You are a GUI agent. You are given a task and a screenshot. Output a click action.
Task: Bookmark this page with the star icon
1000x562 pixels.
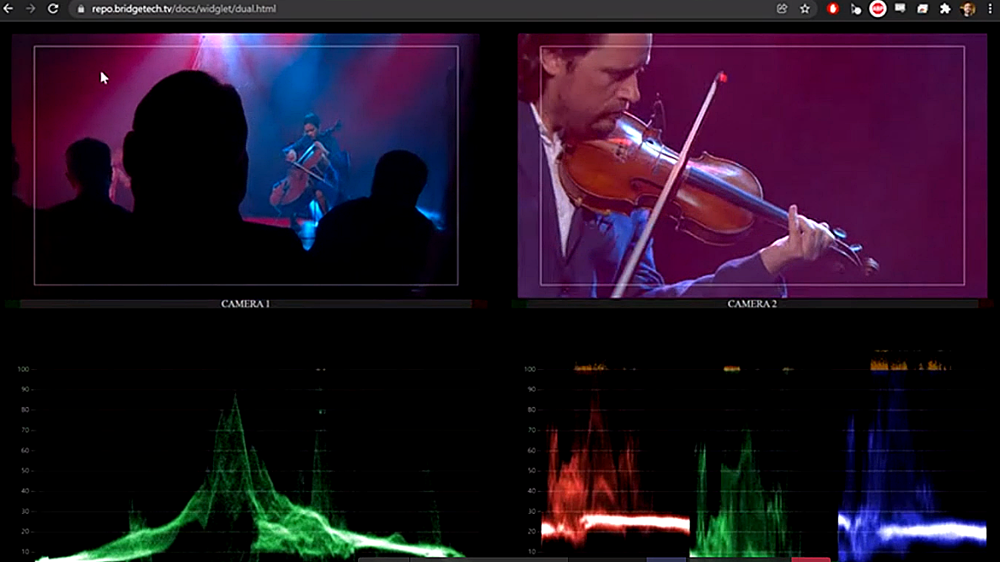pyautogui.click(x=805, y=9)
